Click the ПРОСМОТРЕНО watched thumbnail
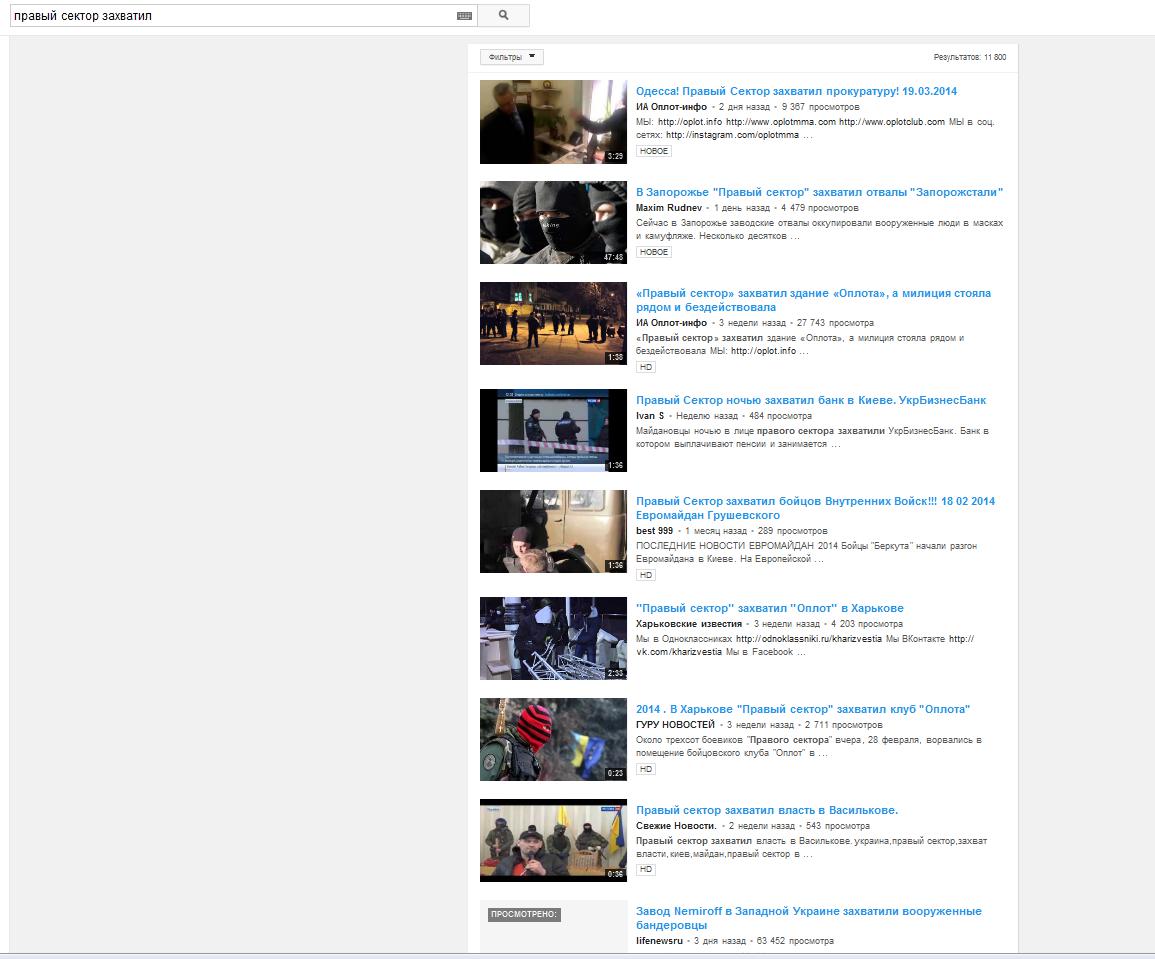The height and width of the screenshot is (959, 1155). coord(553,927)
